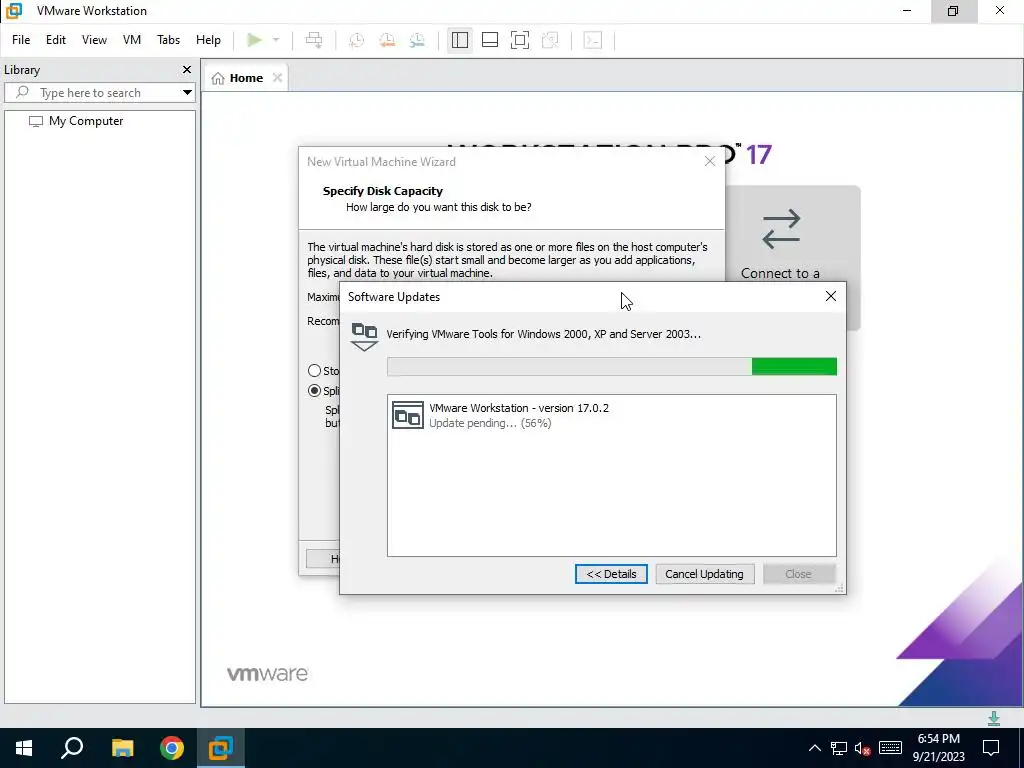Screen dimensions: 1024x768
Task: Open the power options dropdown arrow
Action: [x=276, y=40]
